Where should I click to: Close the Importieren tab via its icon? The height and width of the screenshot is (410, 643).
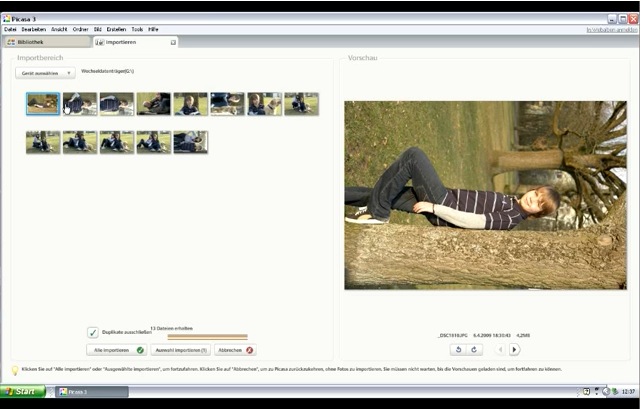(x=173, y=42)
